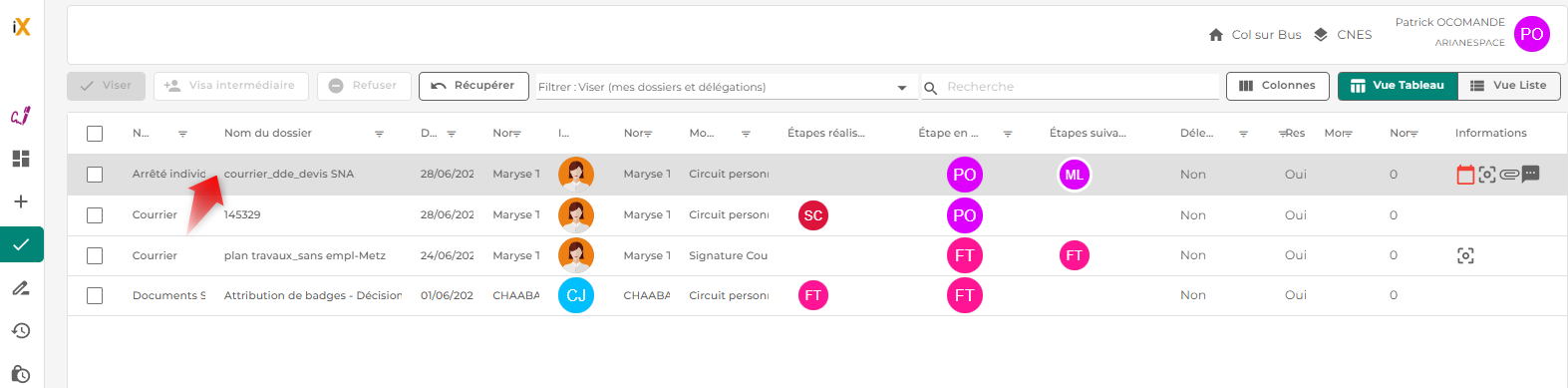1568x388 pixels.
Task: Open the comment bubble icon in first row
Action: [x=1531, y=174]
